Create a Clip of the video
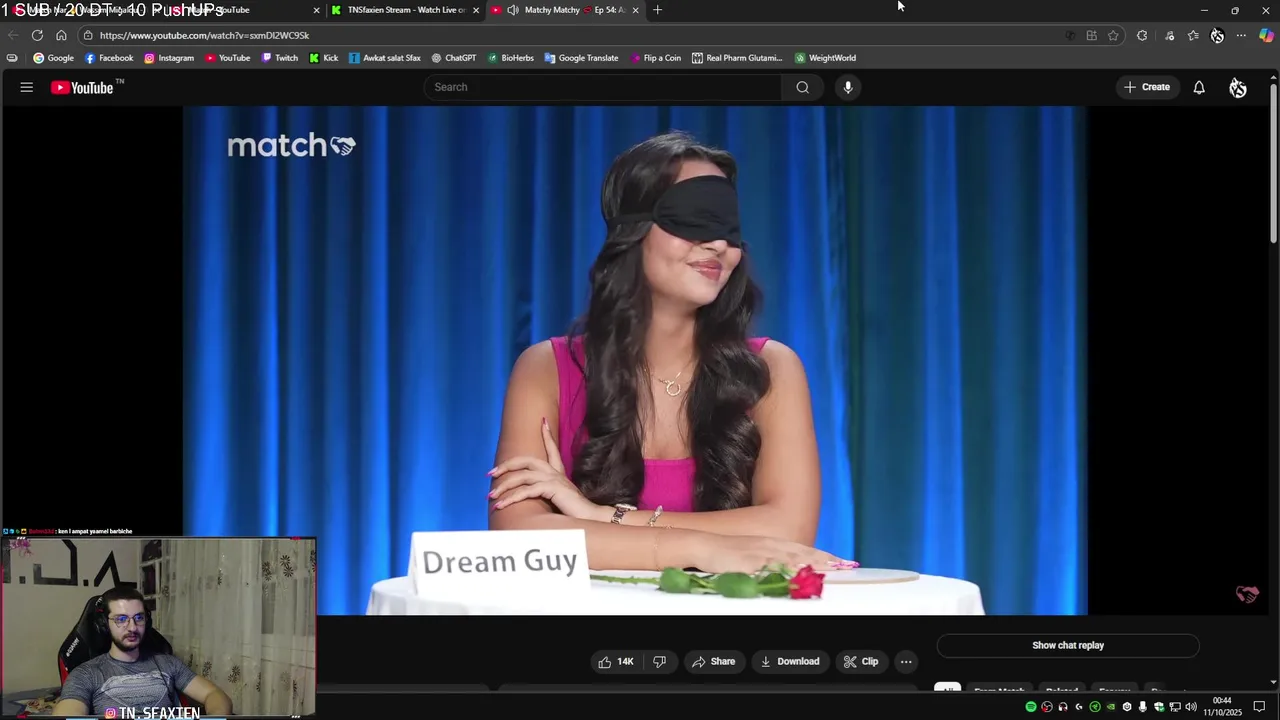Screen dimensions: 1280x720 tap(860, 661)
